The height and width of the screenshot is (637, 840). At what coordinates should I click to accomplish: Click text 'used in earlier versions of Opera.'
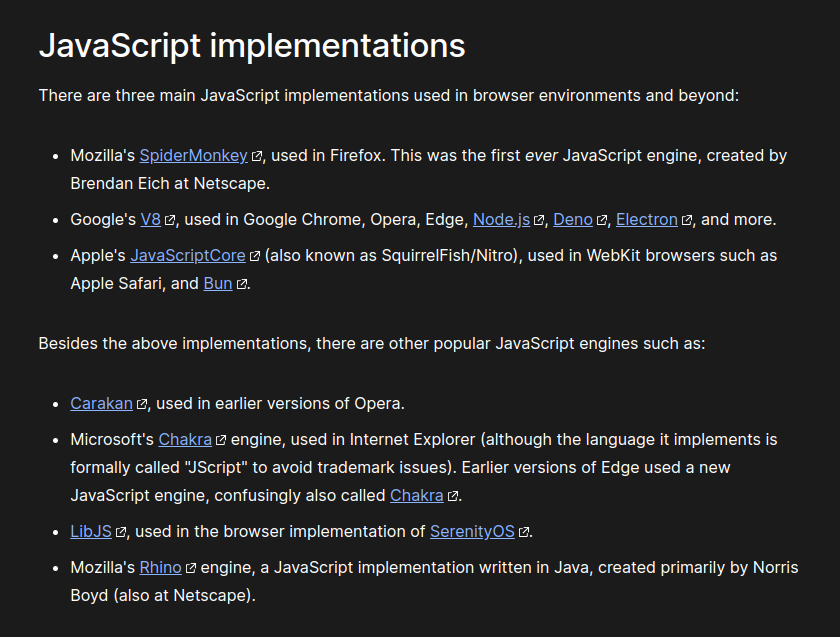click(x=280, y=403)
